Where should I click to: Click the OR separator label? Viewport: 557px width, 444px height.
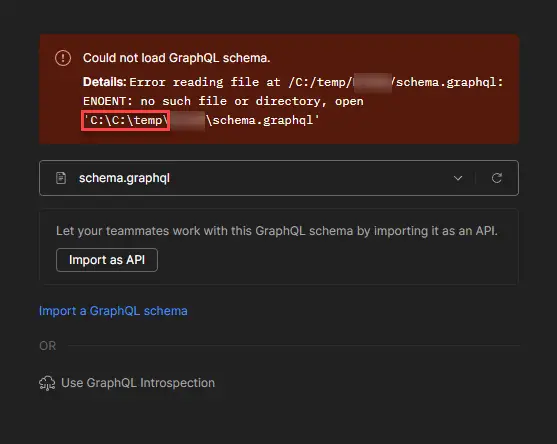pyautogui.click(x=48, y=346)
